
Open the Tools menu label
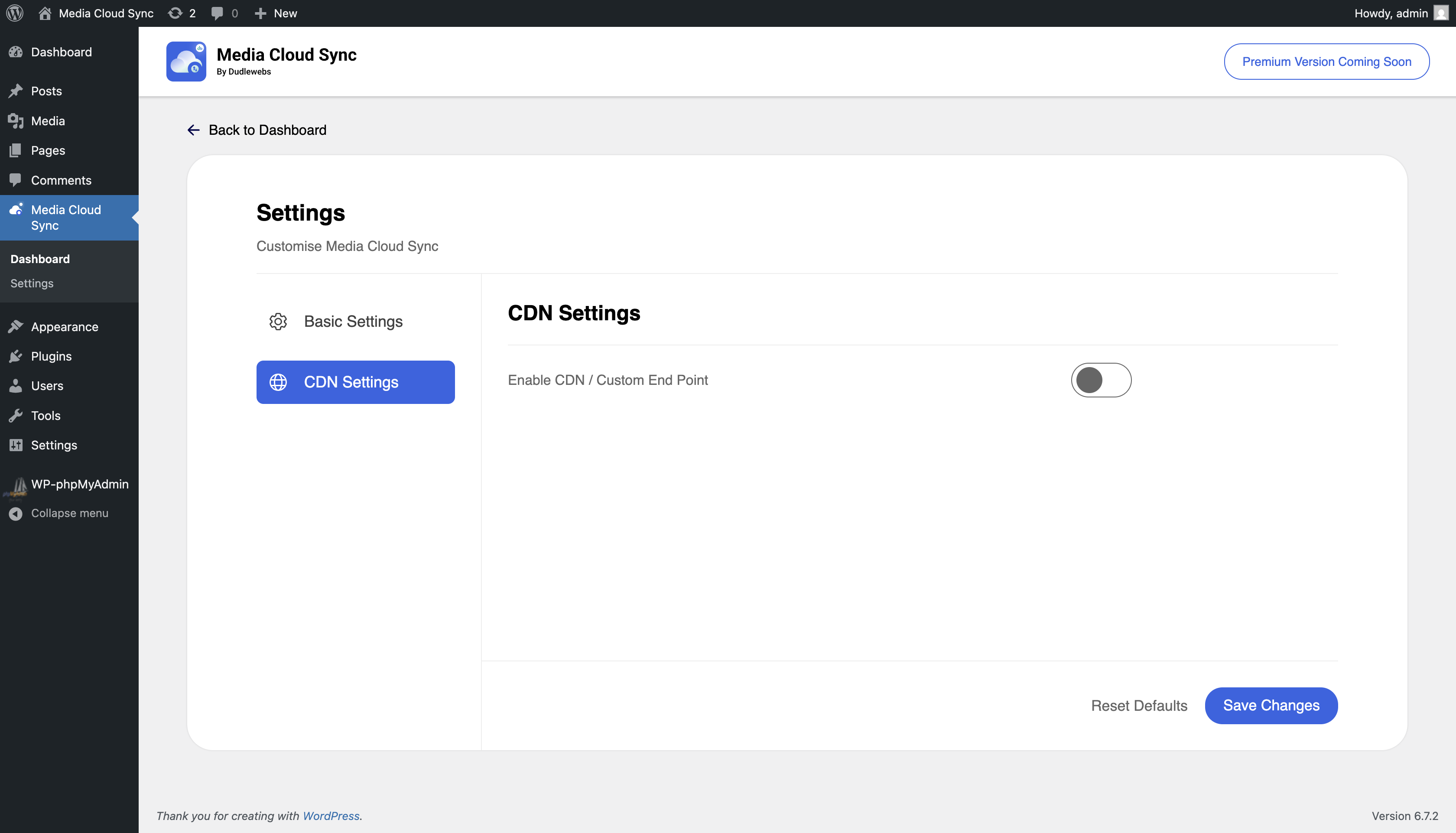(x=46, y=416)
